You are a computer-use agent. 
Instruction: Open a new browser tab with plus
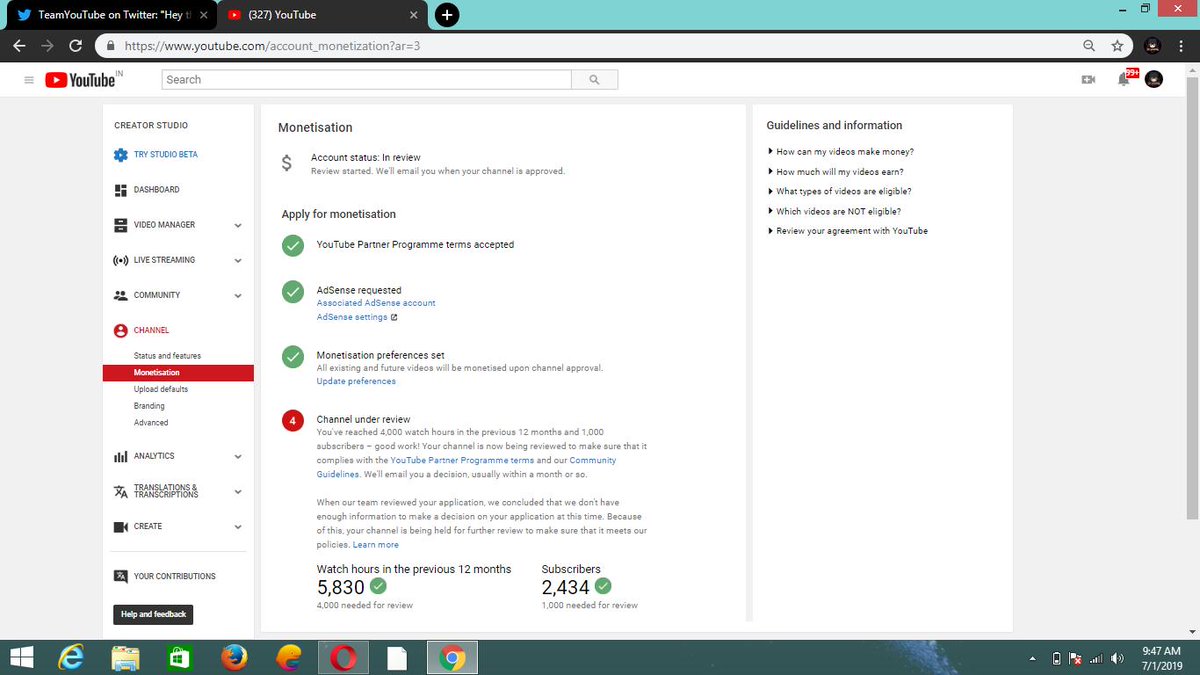pyautogui.click(x=447, y=15)
